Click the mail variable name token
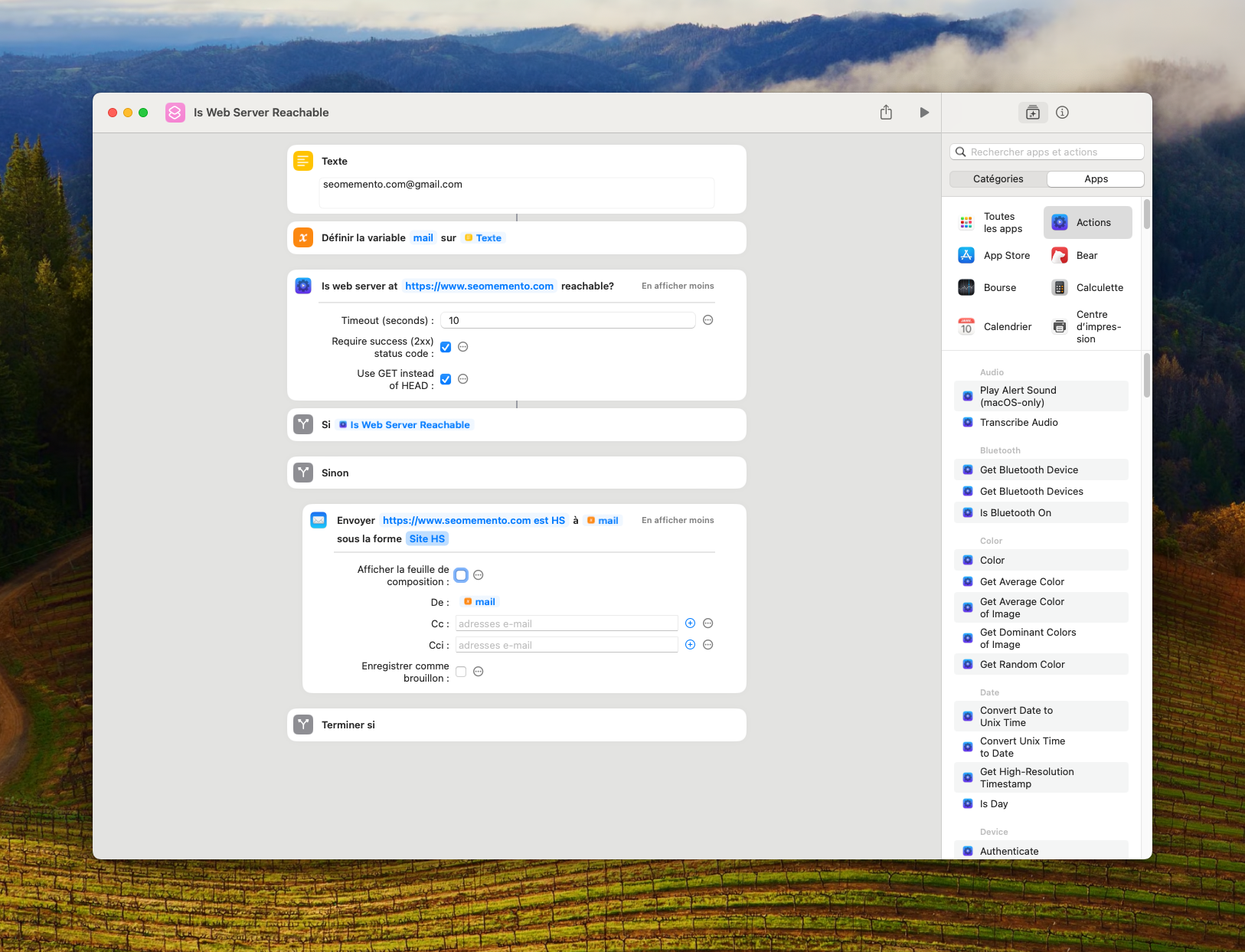The image size is (1245, 952). (423, 237)
